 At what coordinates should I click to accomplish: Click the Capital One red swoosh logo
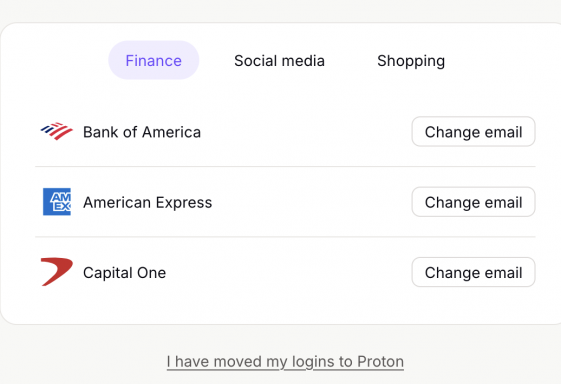pyautogui.click(x=57, y=272)
